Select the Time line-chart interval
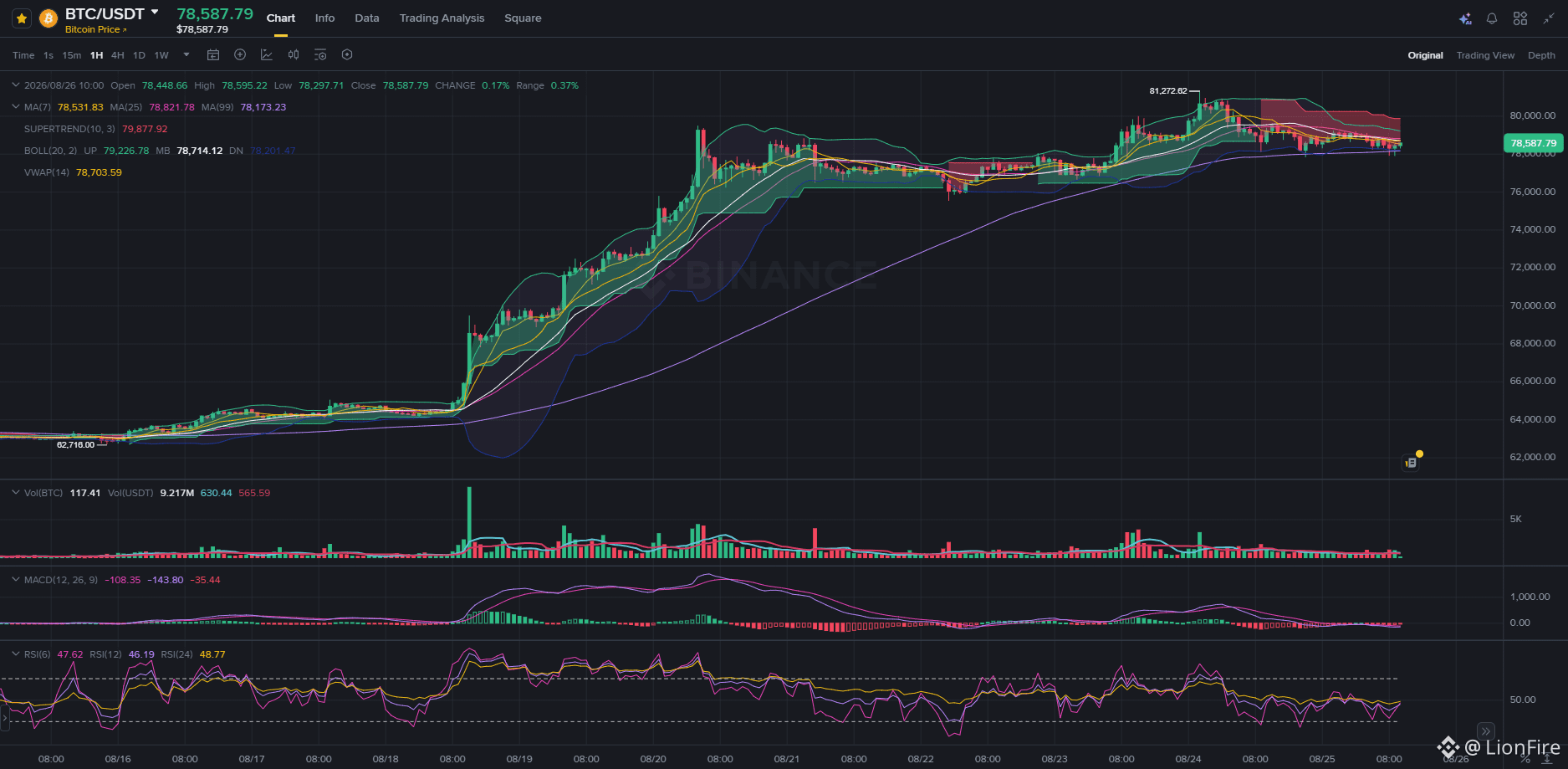The height and width of the screenshot is (769, 1568). (x=23, y=55)
